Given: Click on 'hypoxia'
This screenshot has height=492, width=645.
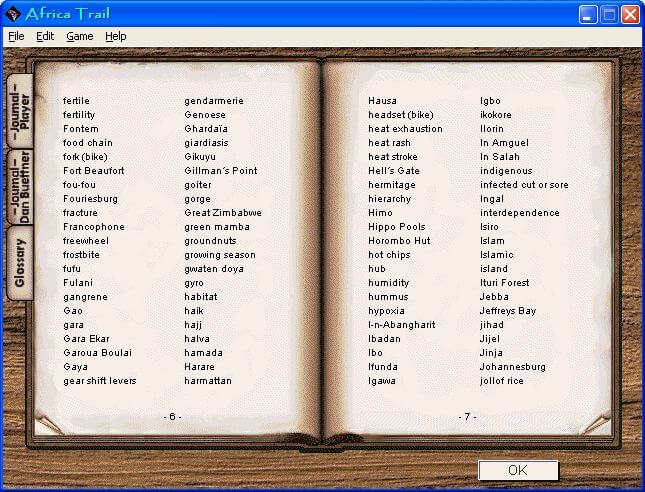Looking at the screenshot, I should click(386, 311).
